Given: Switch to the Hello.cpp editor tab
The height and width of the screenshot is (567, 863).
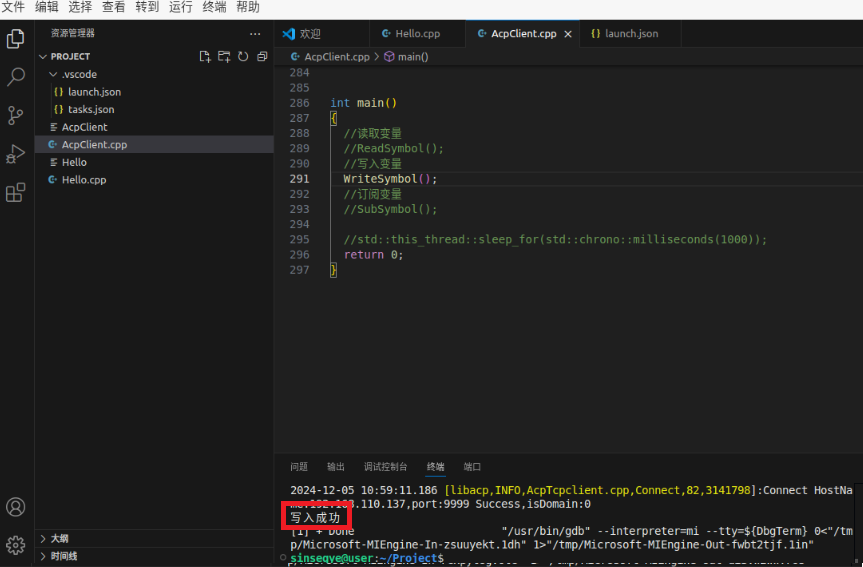Looking at the screenshot, I should (417, 34).
